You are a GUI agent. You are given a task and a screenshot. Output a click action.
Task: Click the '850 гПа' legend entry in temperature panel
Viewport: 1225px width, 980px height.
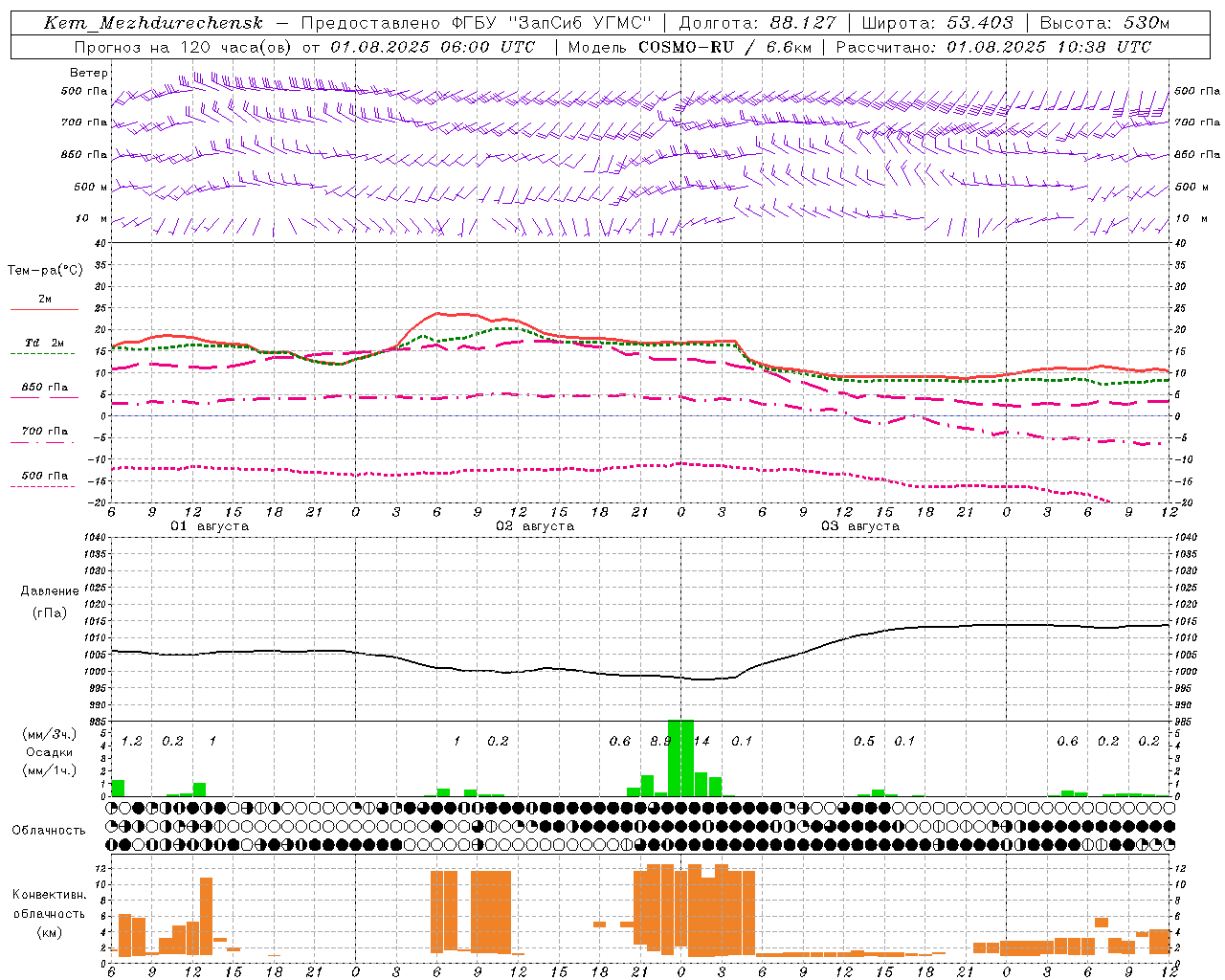44,388
